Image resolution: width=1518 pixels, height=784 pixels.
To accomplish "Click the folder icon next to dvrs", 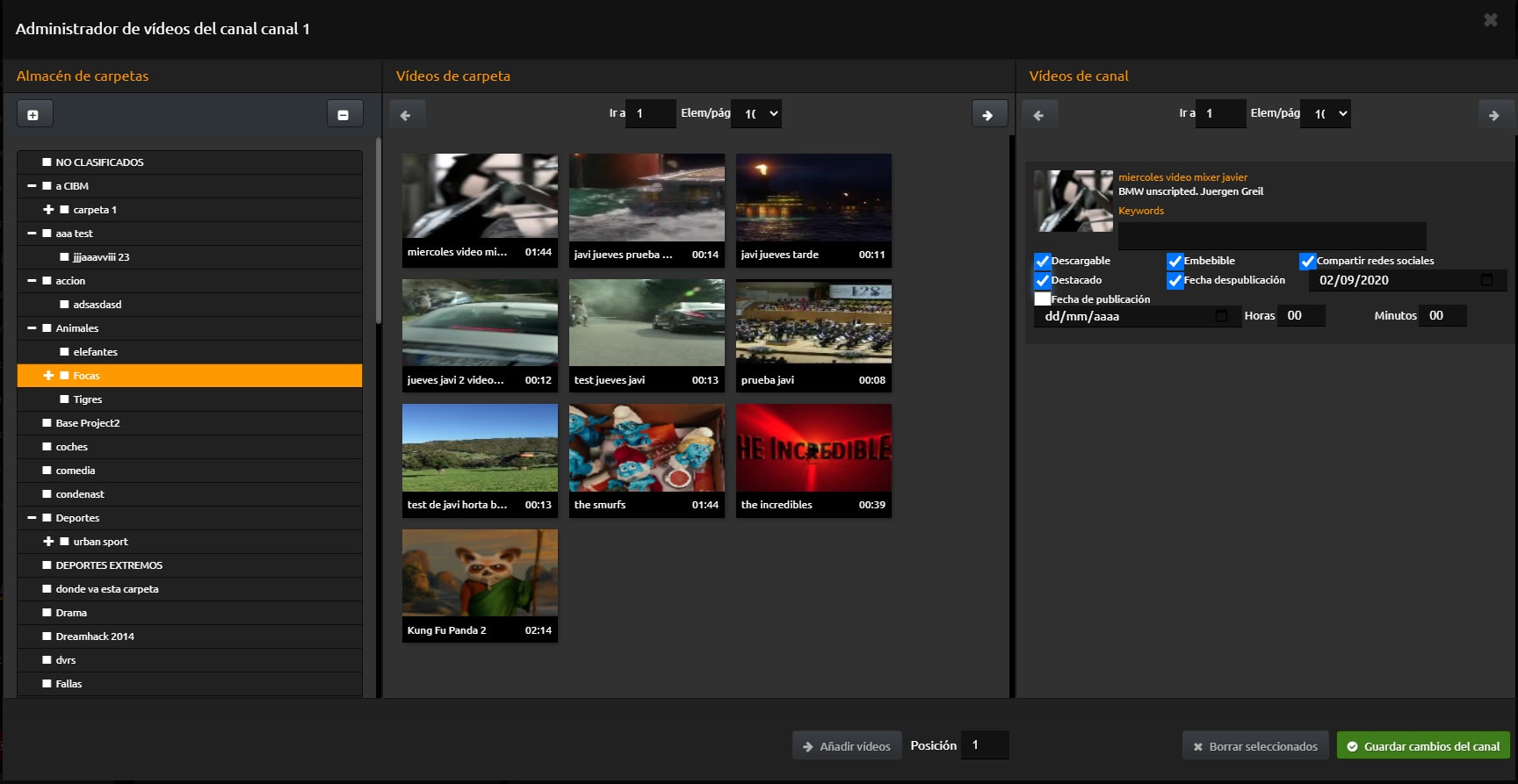I will click(x=47, y=660).
